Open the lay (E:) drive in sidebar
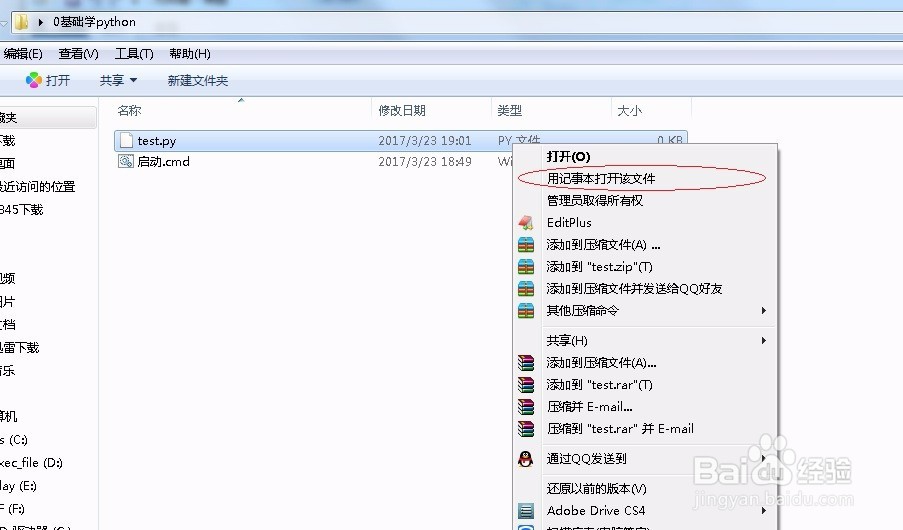 point(18,486)
